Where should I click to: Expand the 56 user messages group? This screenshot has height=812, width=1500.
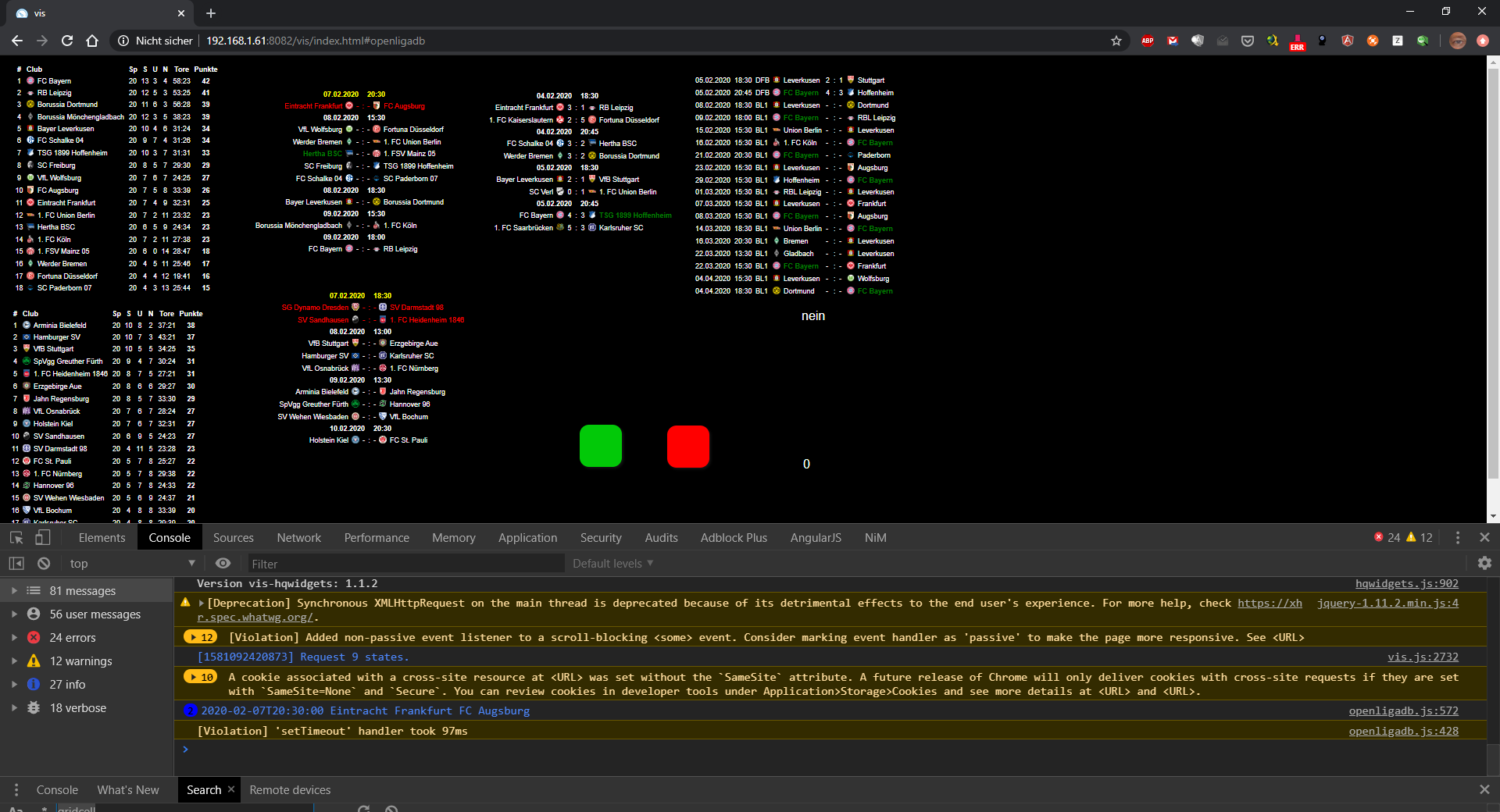(x=14, y=614)
